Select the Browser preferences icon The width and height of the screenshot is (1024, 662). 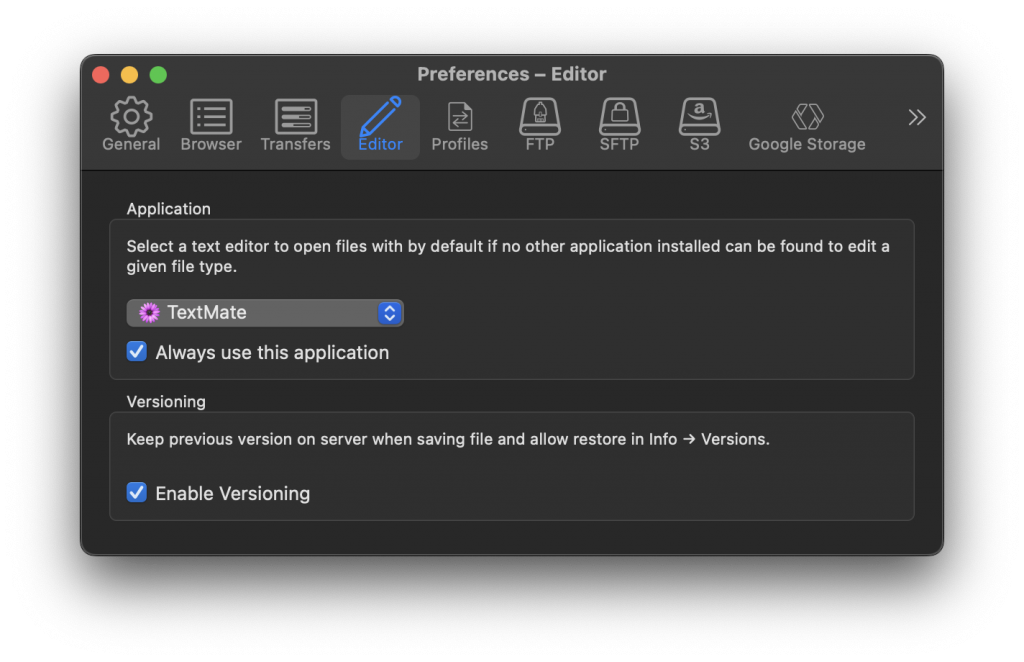tap(211, 116)
